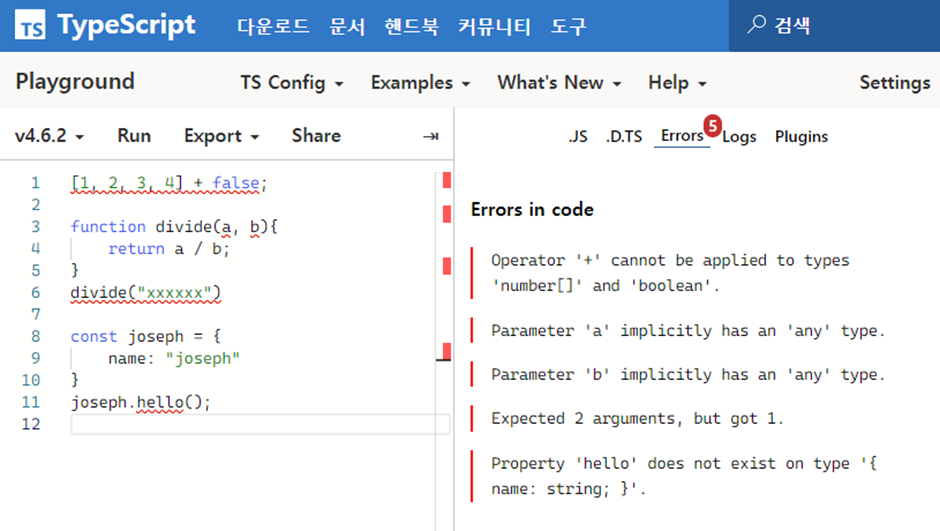Expand the Help dropdown
The image size is (940, 531).
click(677, 83)
